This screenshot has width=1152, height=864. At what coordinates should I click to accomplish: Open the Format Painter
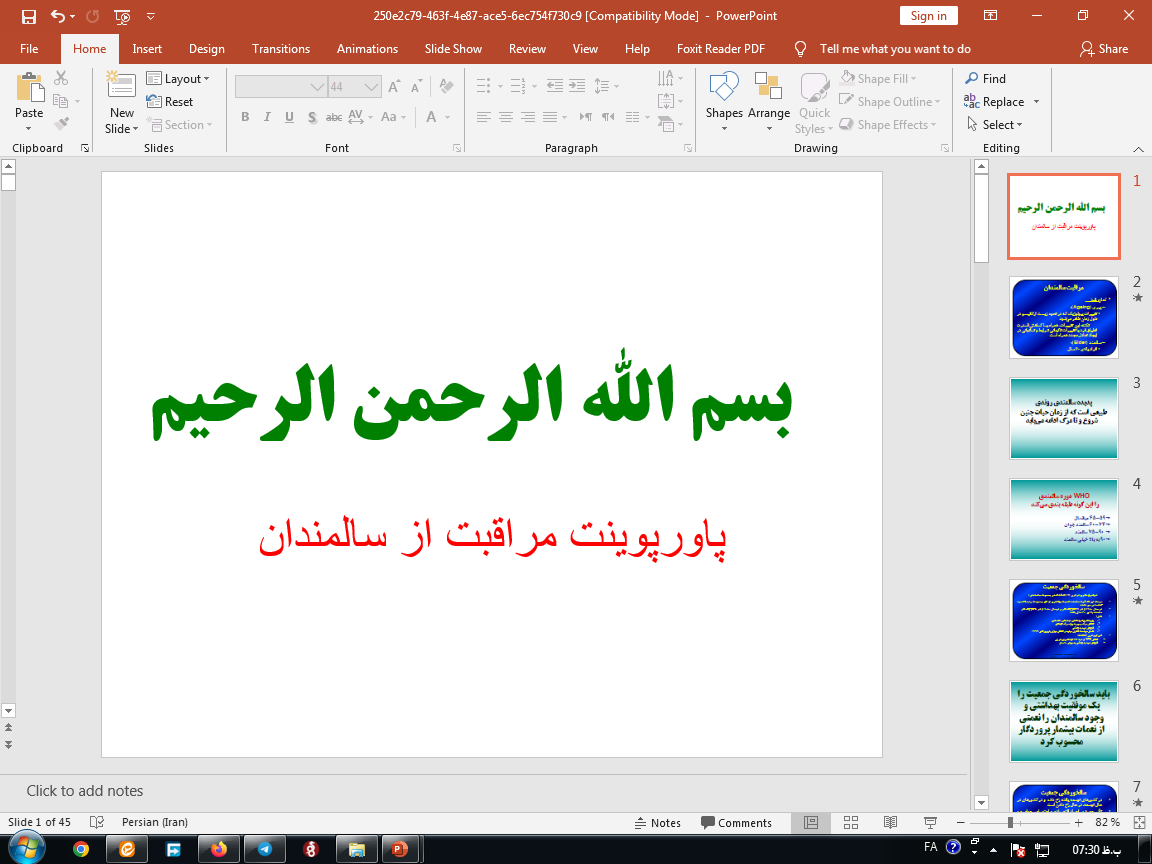tap(60, 123)
